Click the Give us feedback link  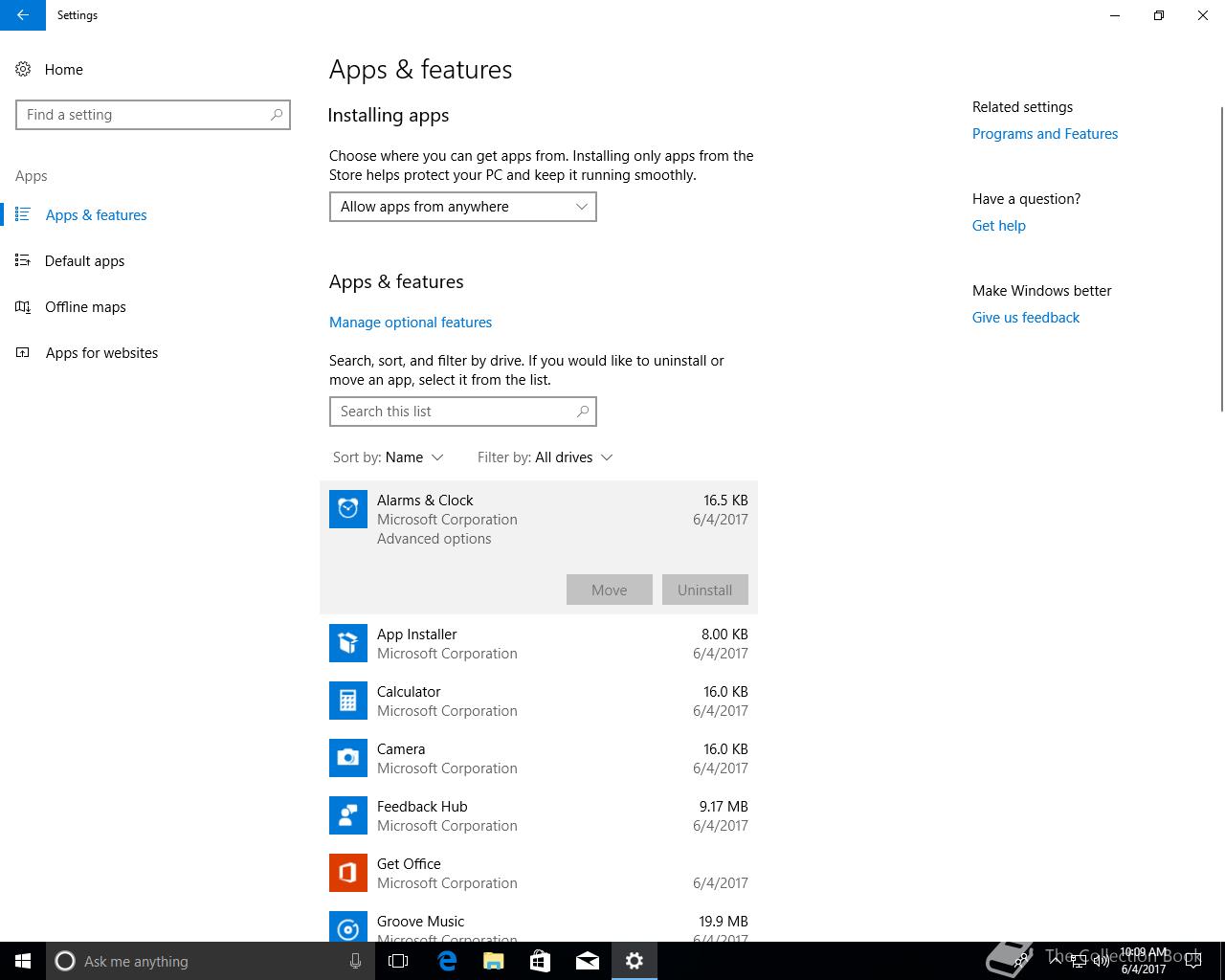click(x=1026, y=318)
